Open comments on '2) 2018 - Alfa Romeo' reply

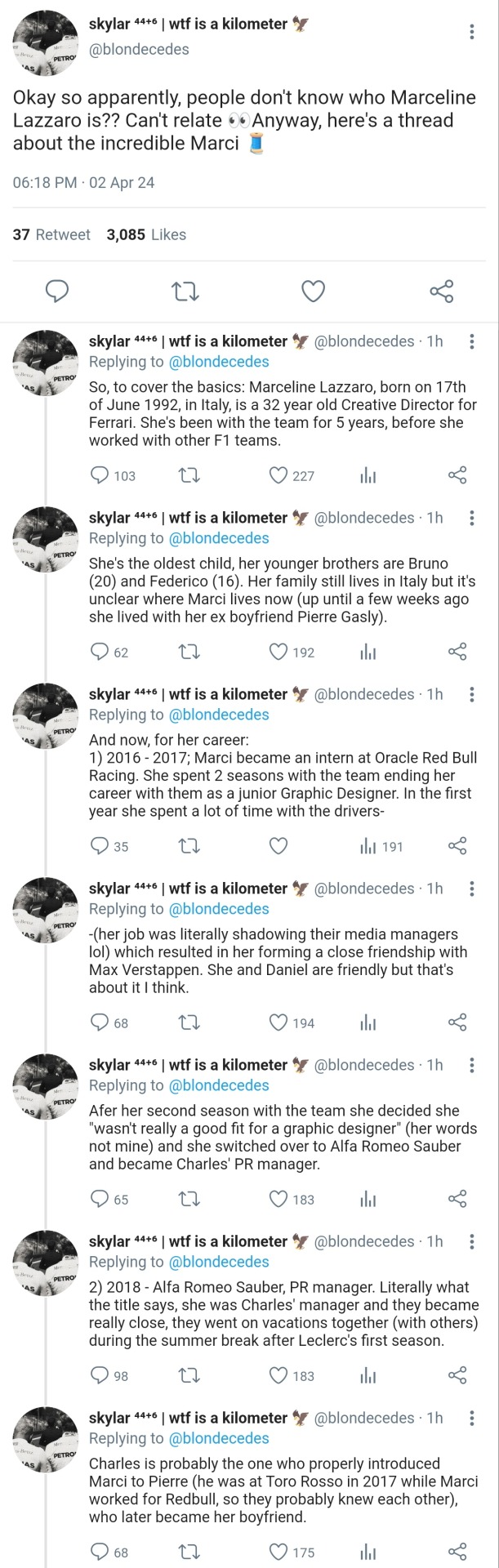100,1375
